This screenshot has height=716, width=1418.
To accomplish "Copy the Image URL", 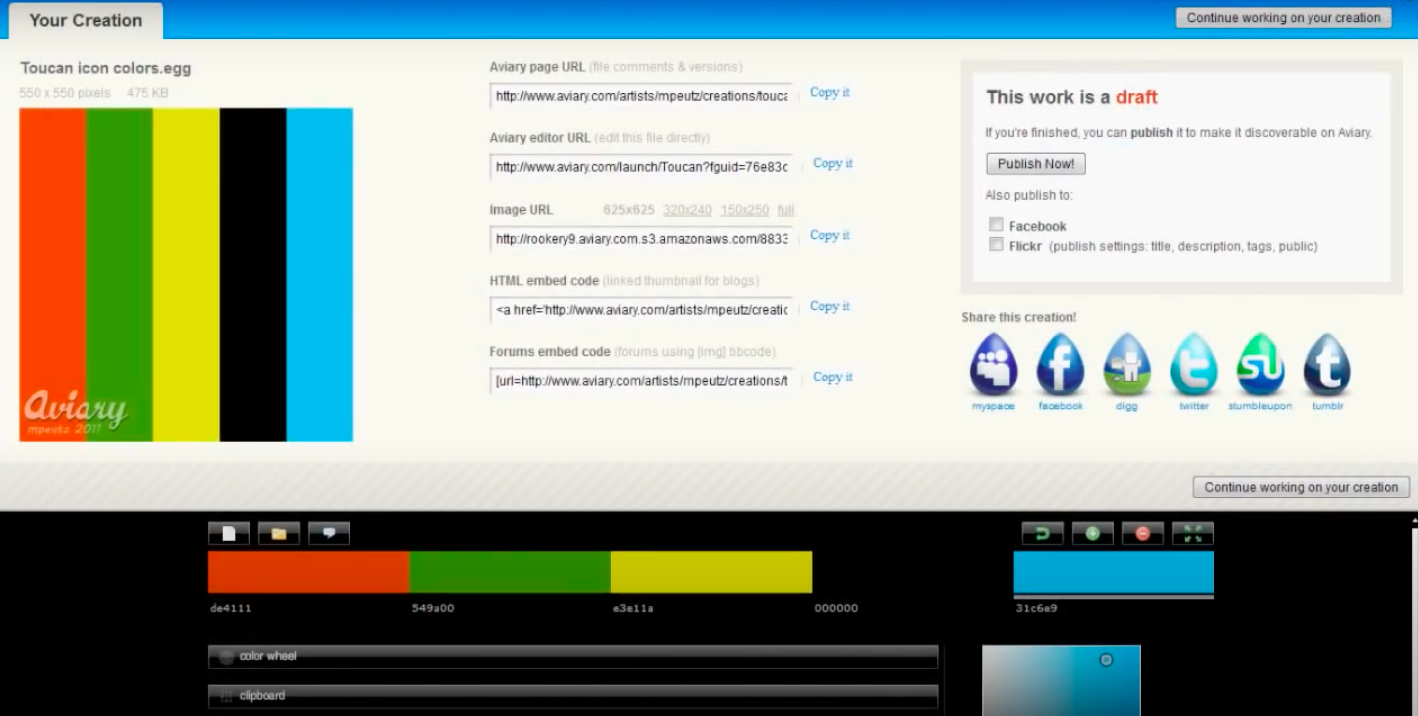I will coord(830,235).
